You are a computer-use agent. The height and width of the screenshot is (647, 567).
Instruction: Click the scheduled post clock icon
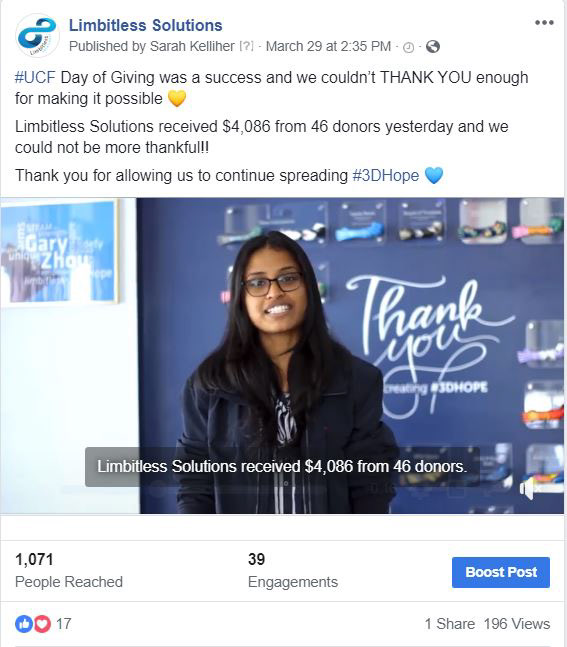pos(408,47)
